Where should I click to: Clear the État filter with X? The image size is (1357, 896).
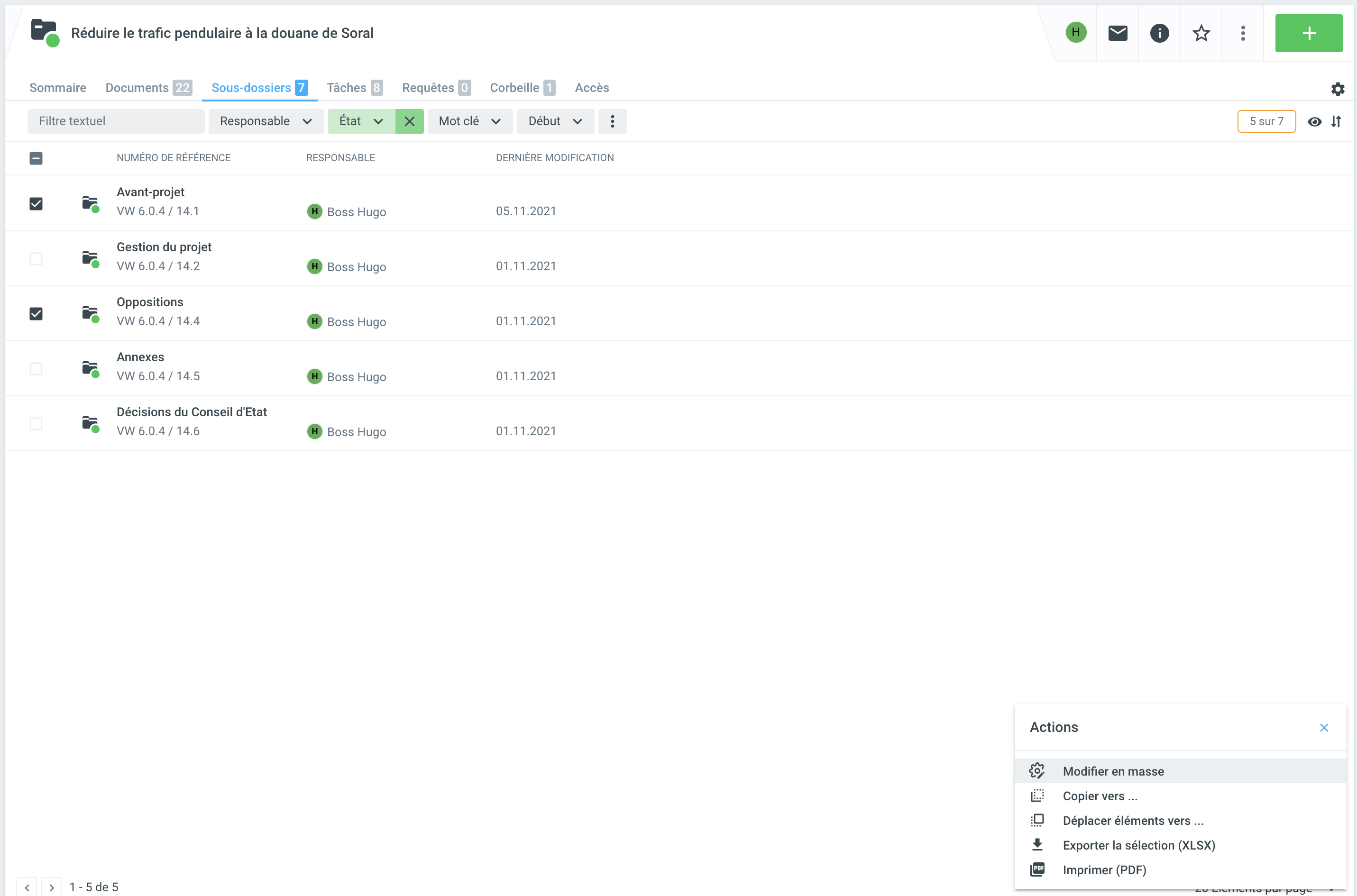tap(409, 121)
